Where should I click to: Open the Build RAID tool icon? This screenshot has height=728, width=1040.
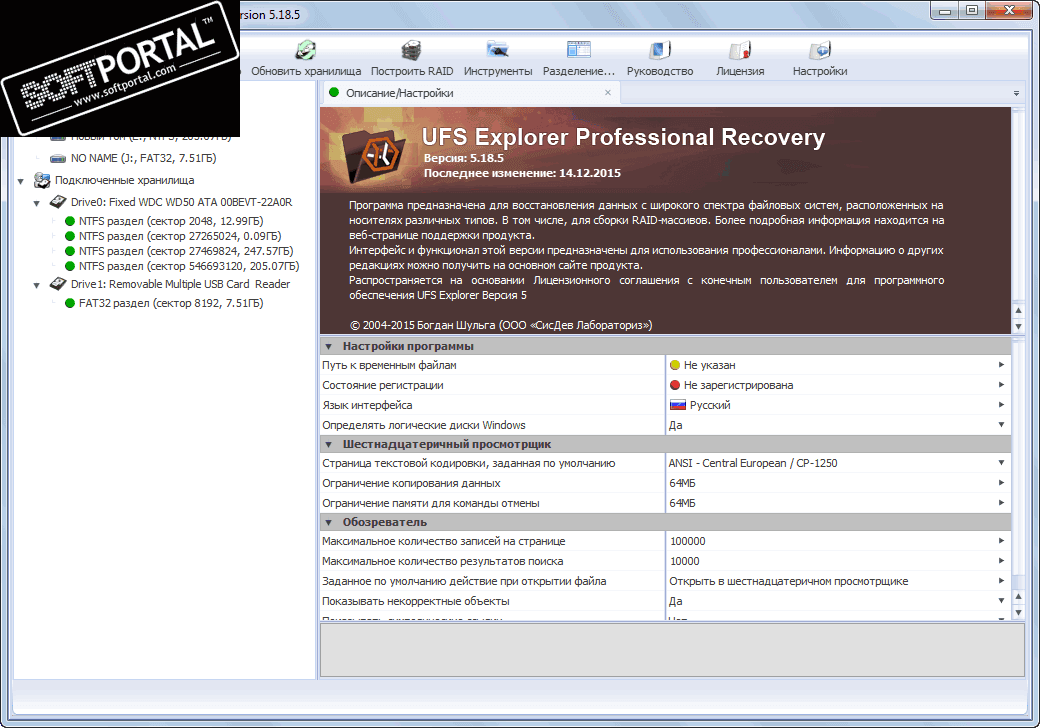pos(412,50)
